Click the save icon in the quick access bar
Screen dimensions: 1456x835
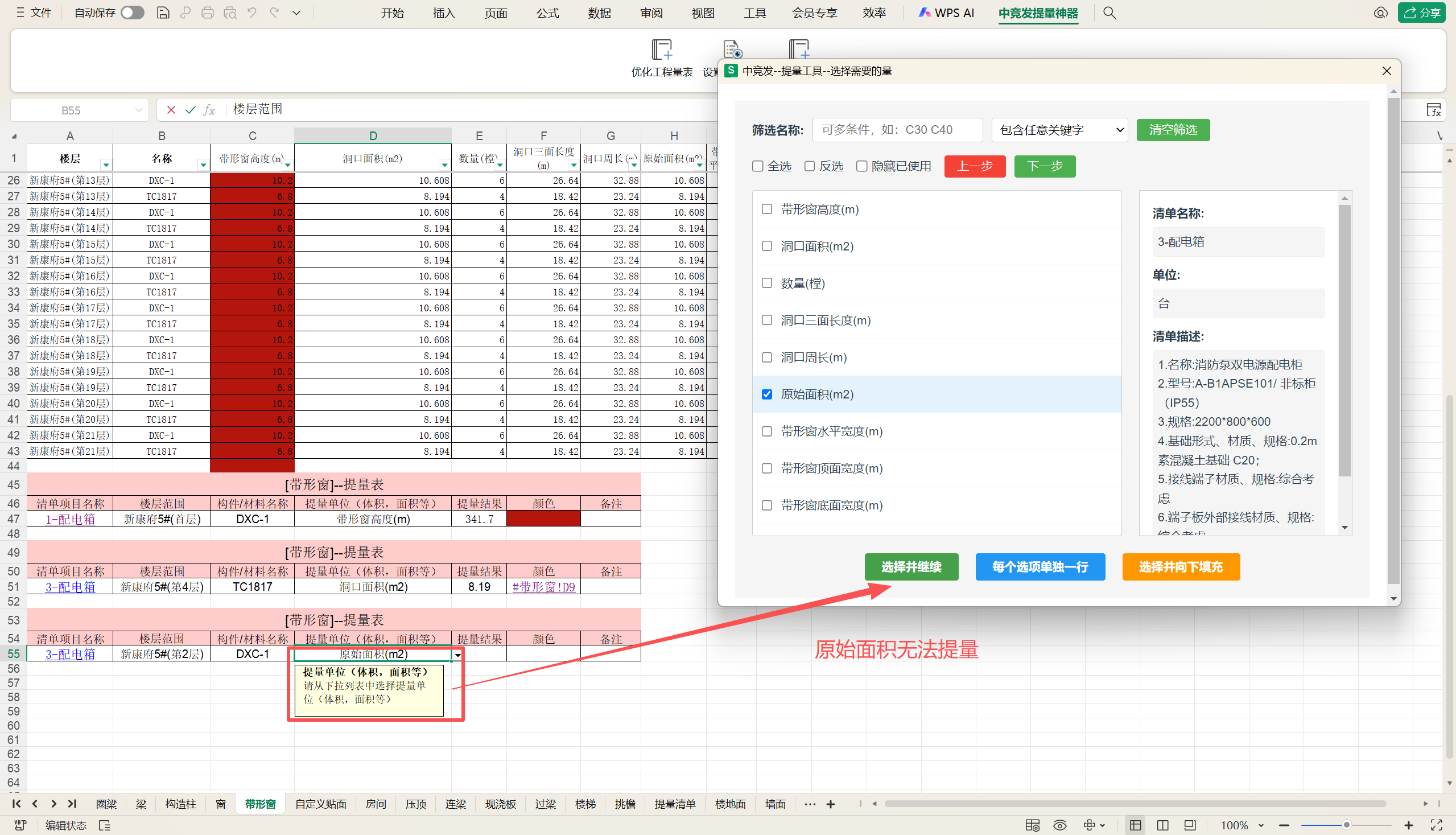[x=163, y=13]
